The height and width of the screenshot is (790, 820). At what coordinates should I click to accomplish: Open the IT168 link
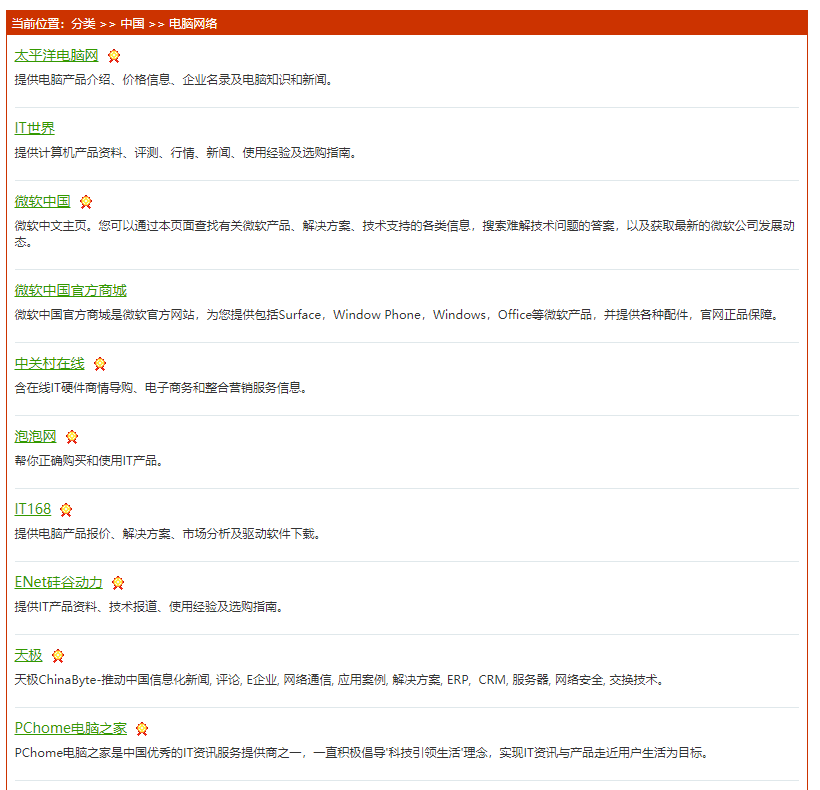tap(32, 509)
